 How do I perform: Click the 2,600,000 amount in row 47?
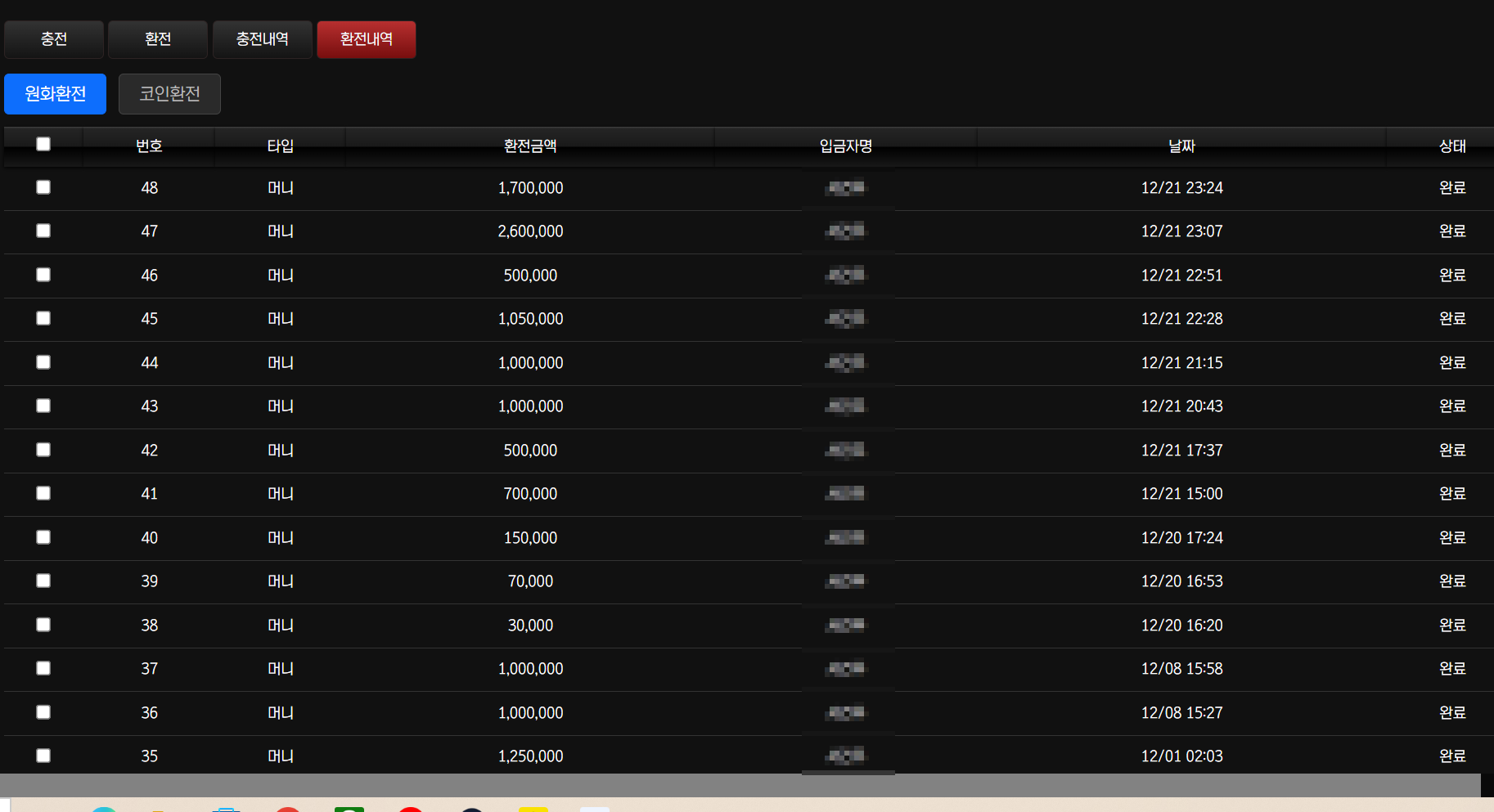click(530, 231)
